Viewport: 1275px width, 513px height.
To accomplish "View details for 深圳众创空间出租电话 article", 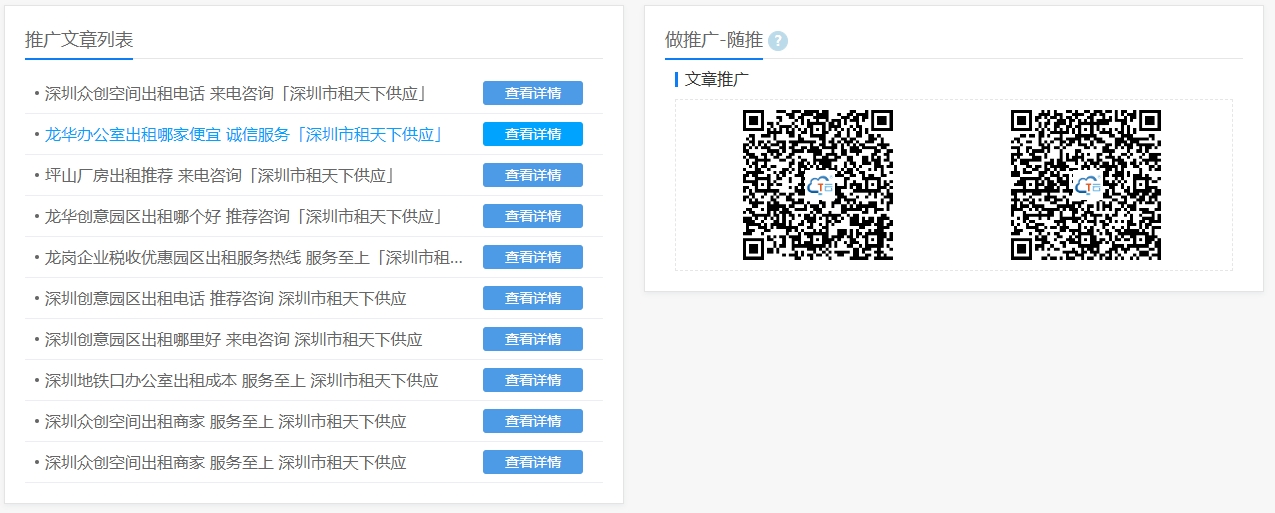I will pyautogui.click(x=532, y=93).
